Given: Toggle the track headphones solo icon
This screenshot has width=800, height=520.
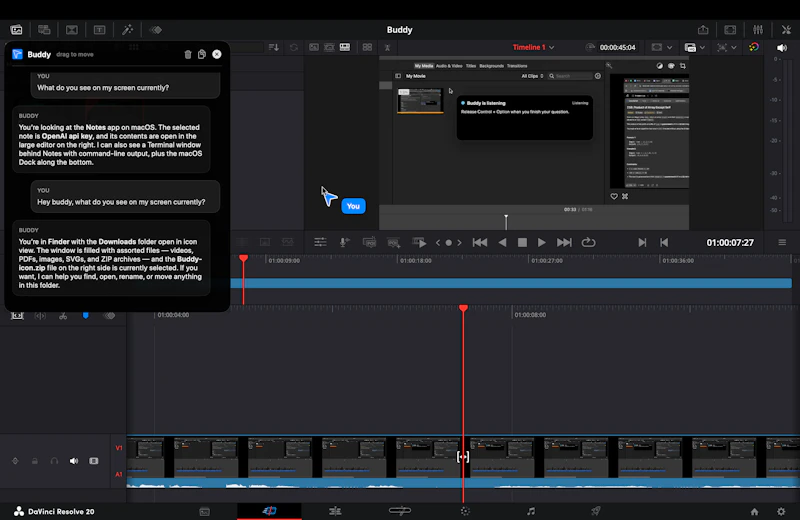Looking at the screenshot, I should pyautogui.click(x=54, y=461).
